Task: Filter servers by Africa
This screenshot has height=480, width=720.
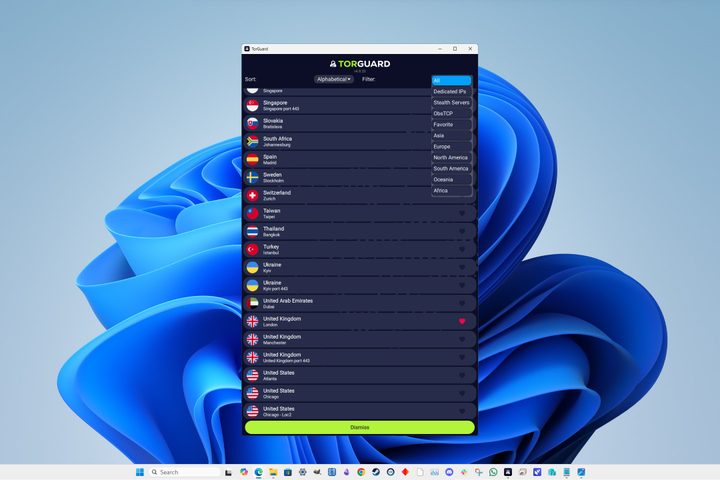Action: coord(452,191)
